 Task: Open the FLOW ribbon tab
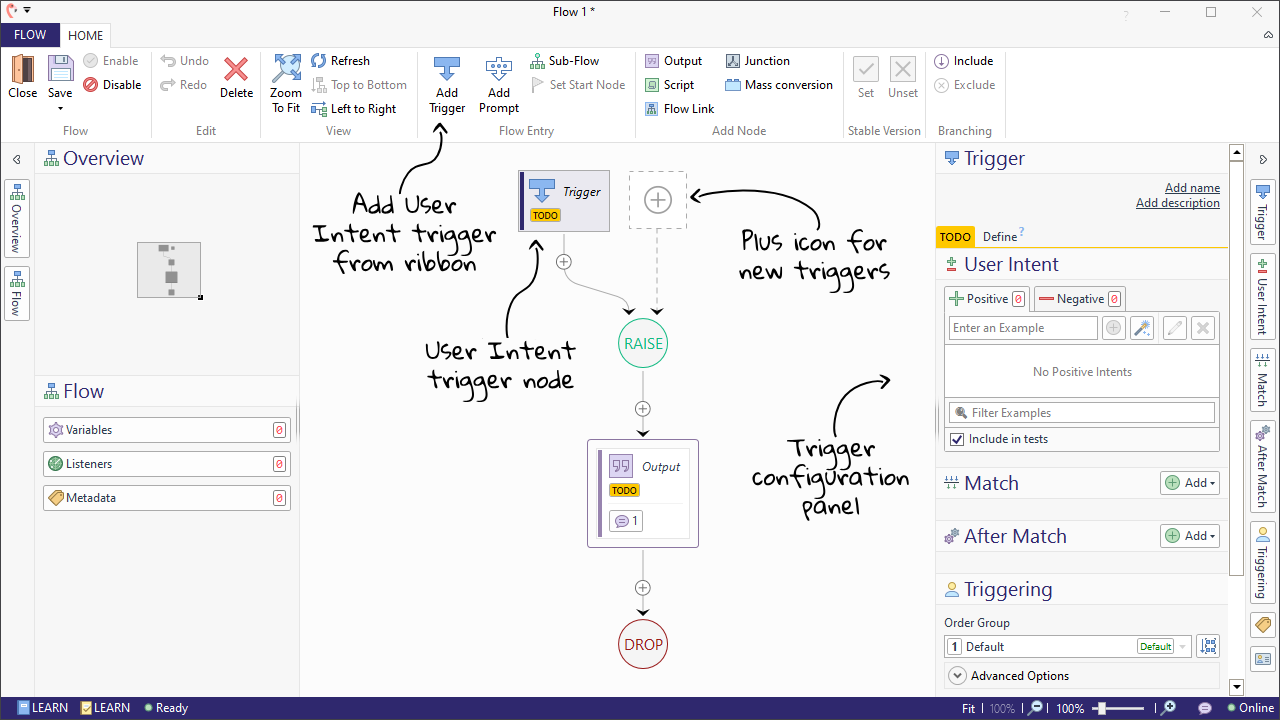point(30,35)
